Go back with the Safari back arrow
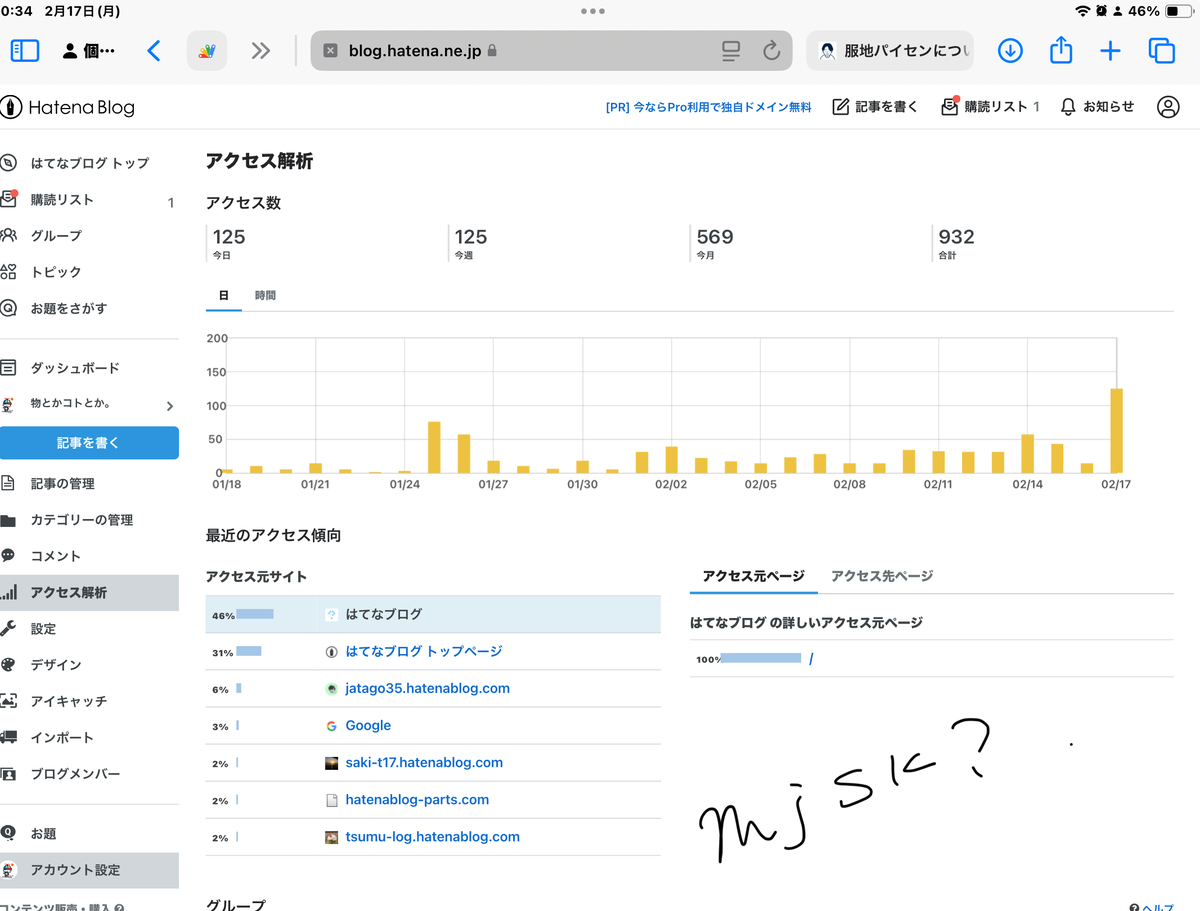Viewport: 1200px width, 911px height. coord(153,50)
